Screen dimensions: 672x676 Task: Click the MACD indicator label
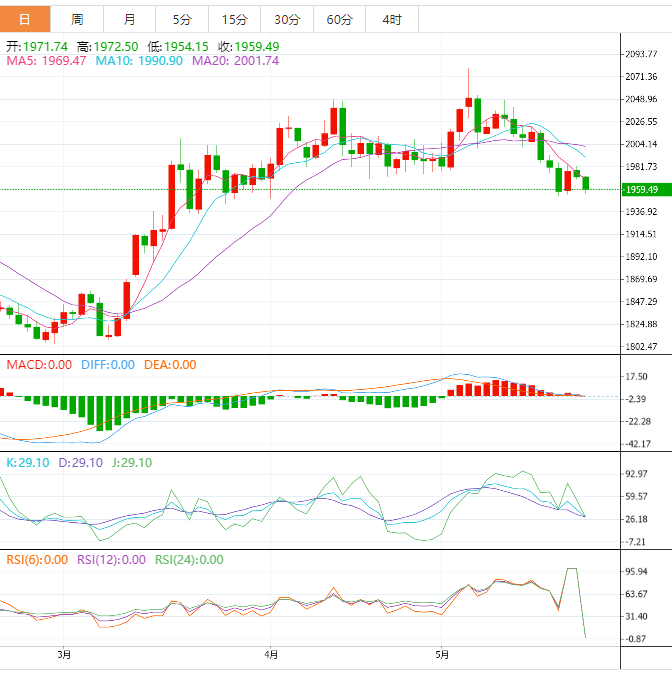pyautogui.click(x=39, y=365)
